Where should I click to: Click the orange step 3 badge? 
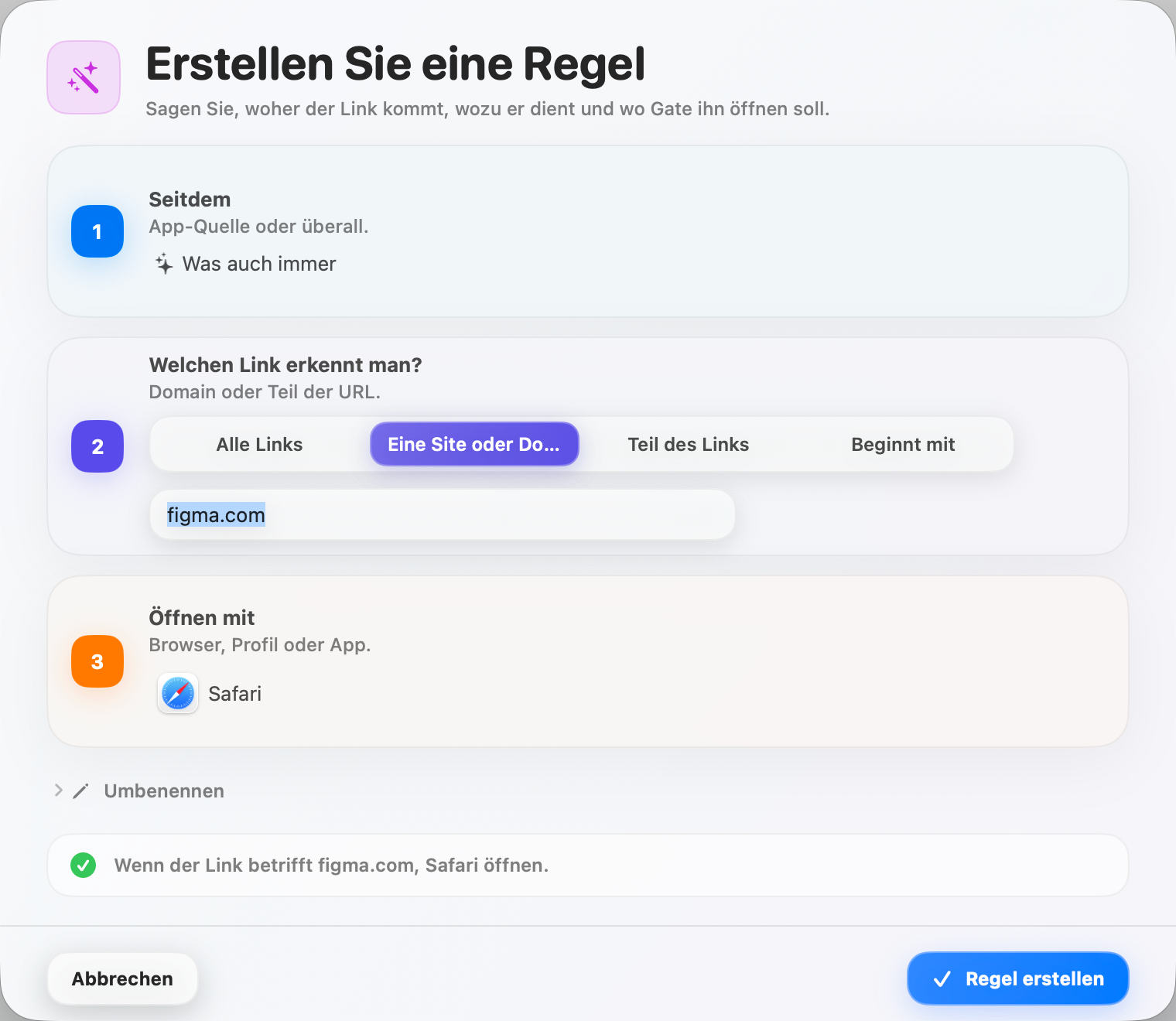pos(97,661)
